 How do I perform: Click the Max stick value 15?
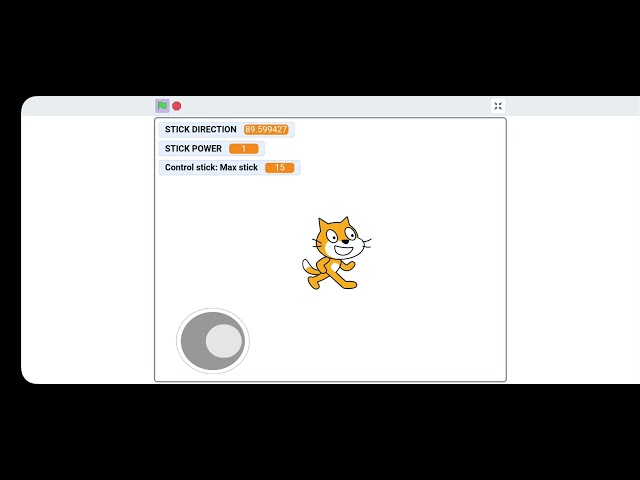tap(280, 167)
